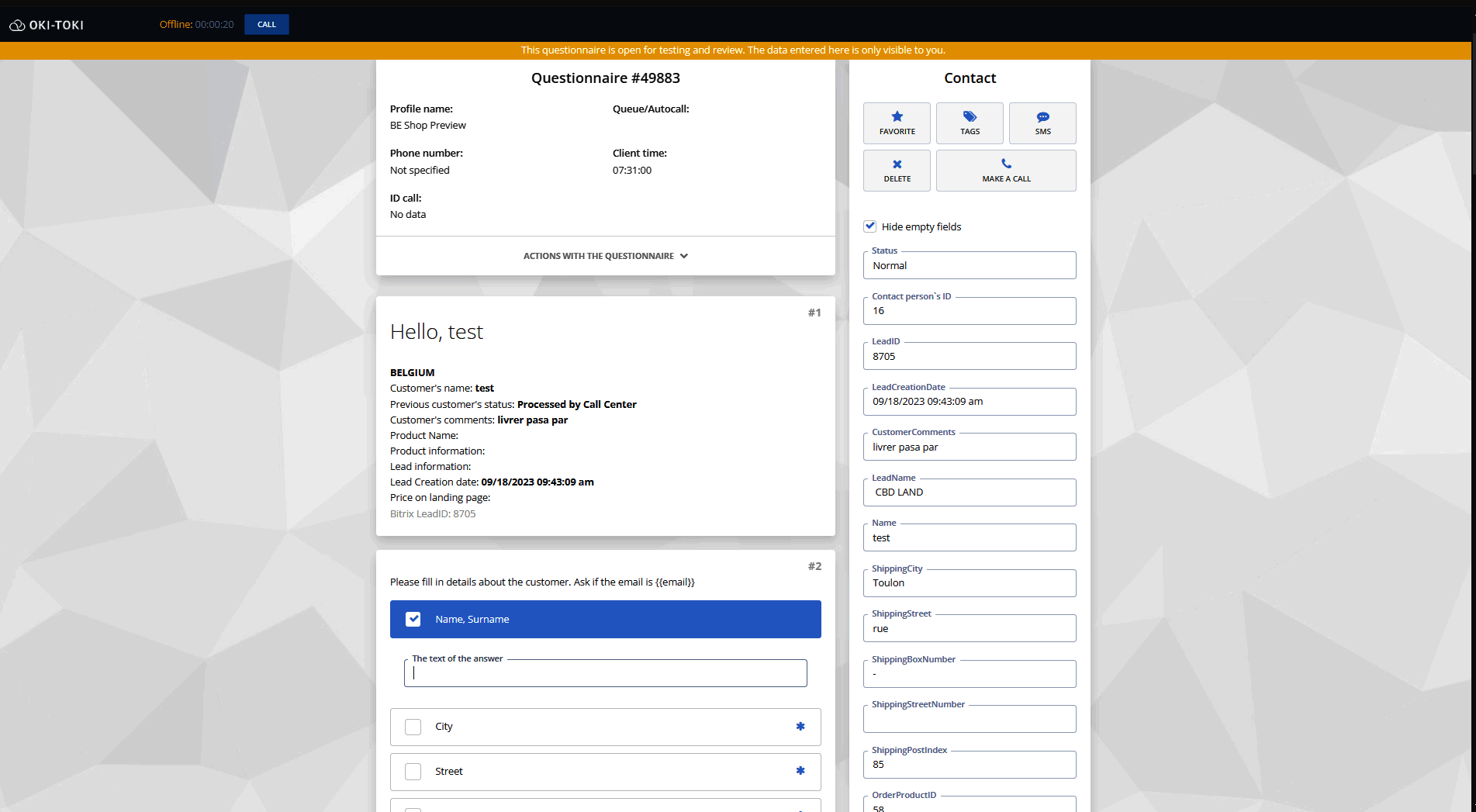Click the Oki-Toki cloud logo icon
Image resolution: width=1476 pixels, height=812 pixels.
pyautogui.click(x=17, y=25)
